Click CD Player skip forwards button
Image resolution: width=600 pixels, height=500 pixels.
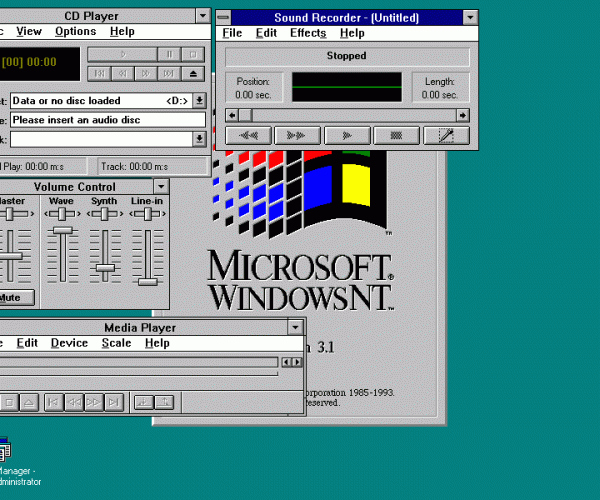146,73
